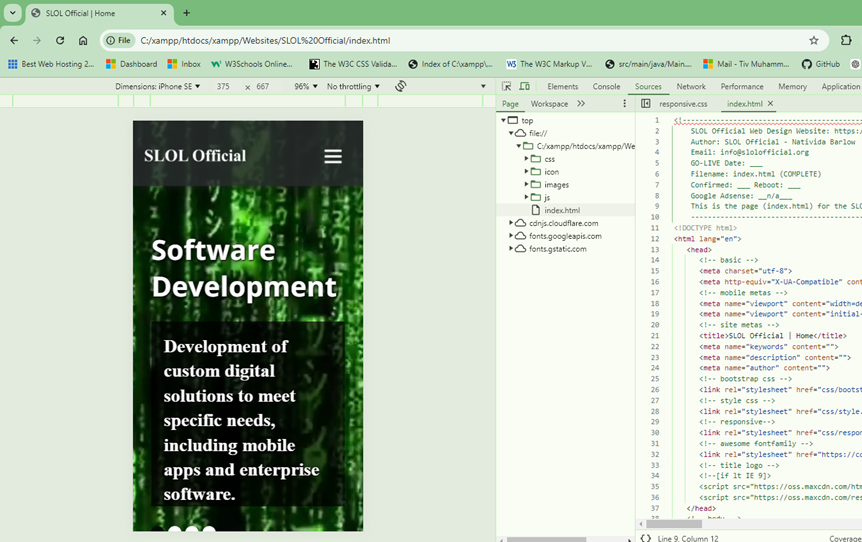Screen dimensions: 862x542
Task: Show more navigator tabs chevron
Action: click(581, 103)
